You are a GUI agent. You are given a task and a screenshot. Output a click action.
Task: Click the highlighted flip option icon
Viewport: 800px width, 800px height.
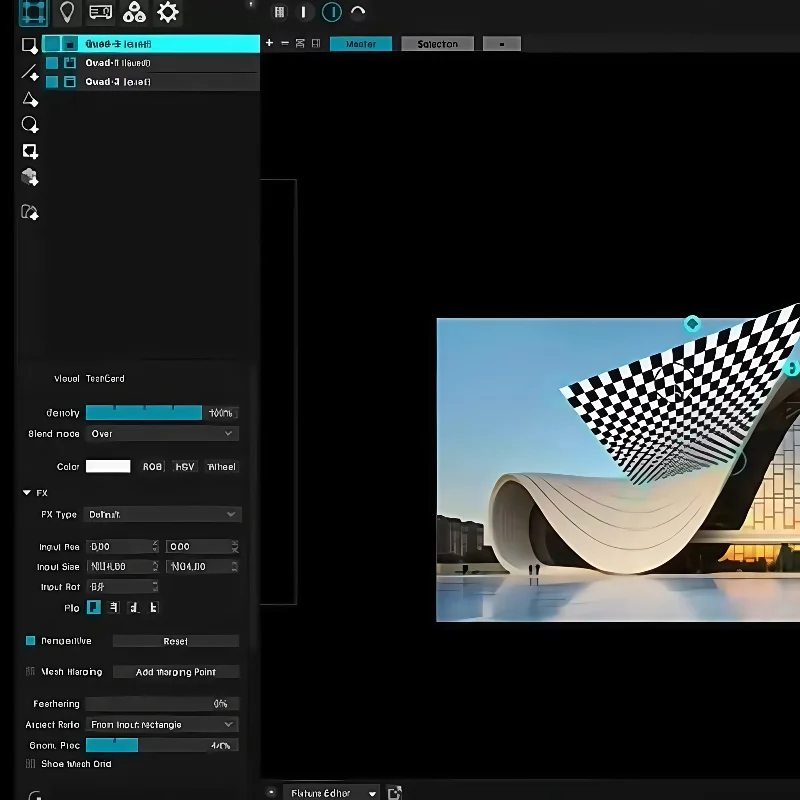[94, 607]
